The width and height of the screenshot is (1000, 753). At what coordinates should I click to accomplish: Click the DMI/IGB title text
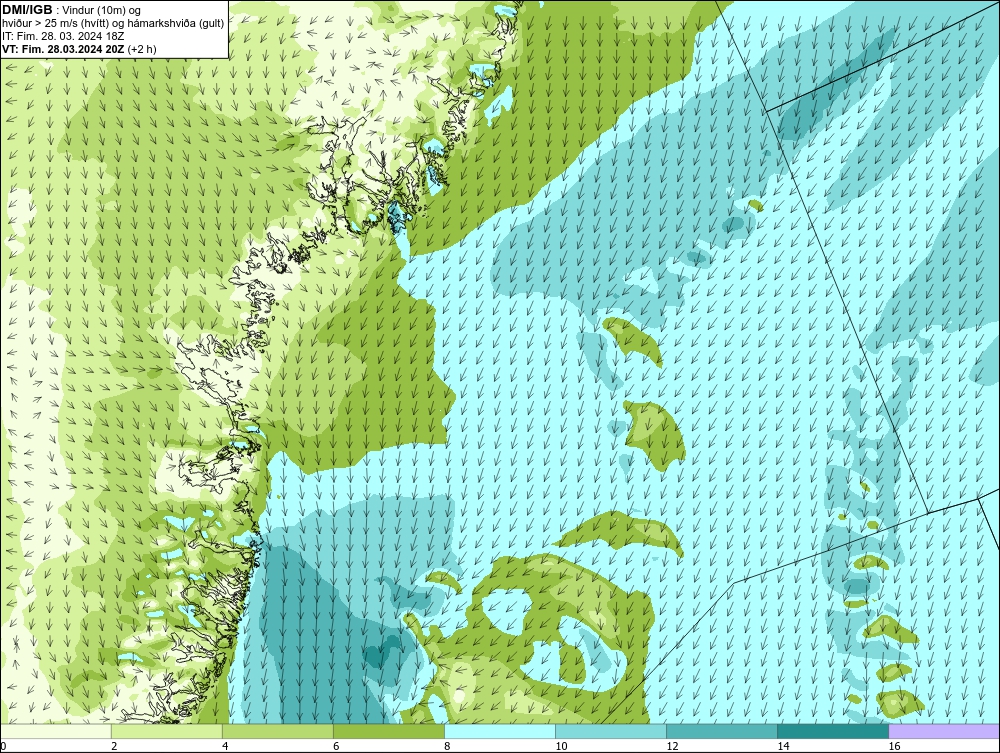pos(27,10)
